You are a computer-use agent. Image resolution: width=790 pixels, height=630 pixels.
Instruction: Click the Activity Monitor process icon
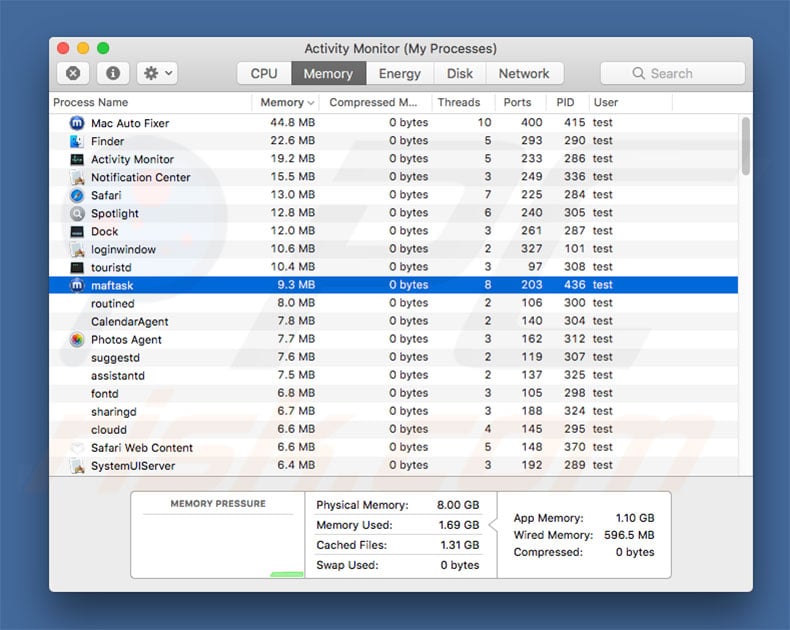(77, 159)
